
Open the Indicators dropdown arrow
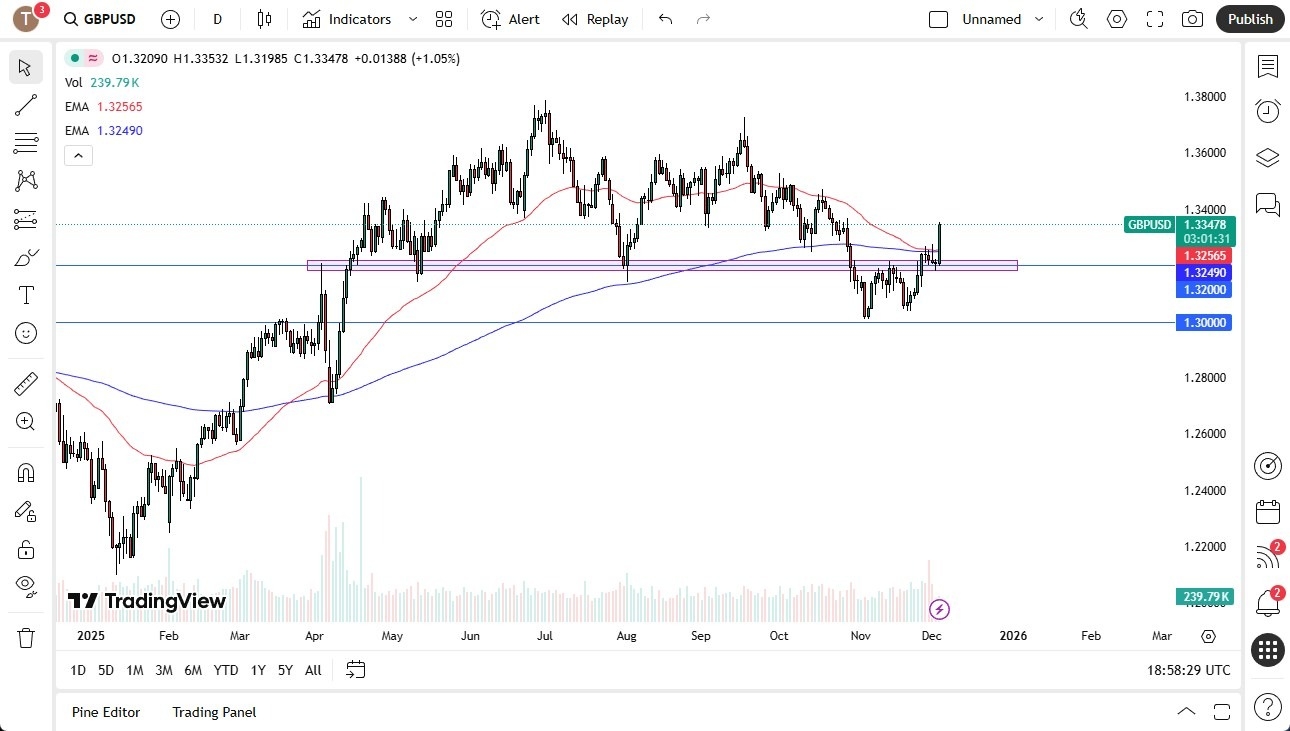(411, 19)
